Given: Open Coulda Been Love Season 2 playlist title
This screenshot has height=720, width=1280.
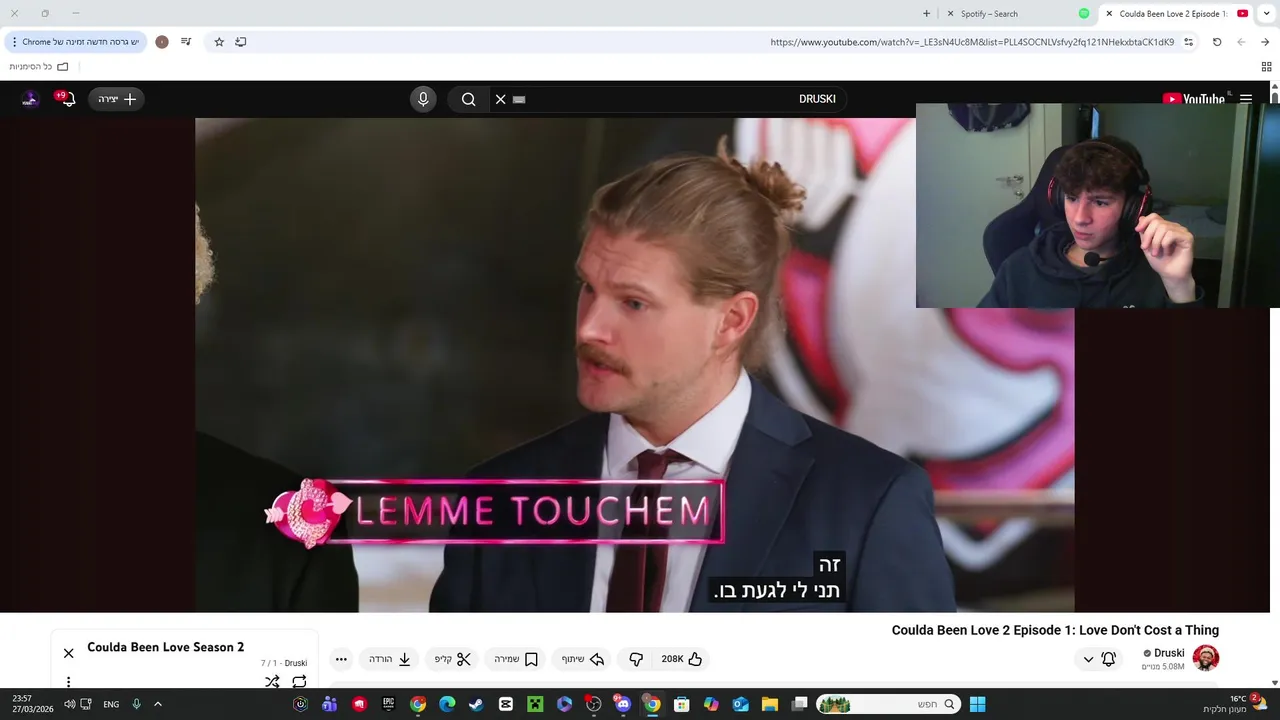Looking at the screenshot, I should tap(166, 647).
